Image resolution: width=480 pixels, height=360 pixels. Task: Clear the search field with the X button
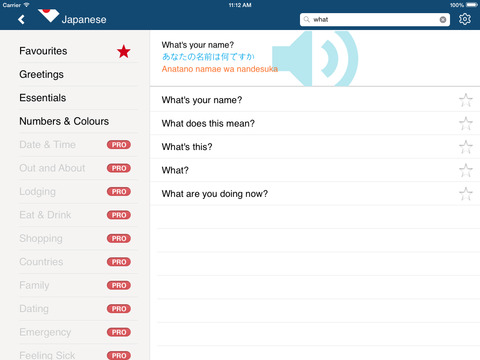[x=443, y=20]
